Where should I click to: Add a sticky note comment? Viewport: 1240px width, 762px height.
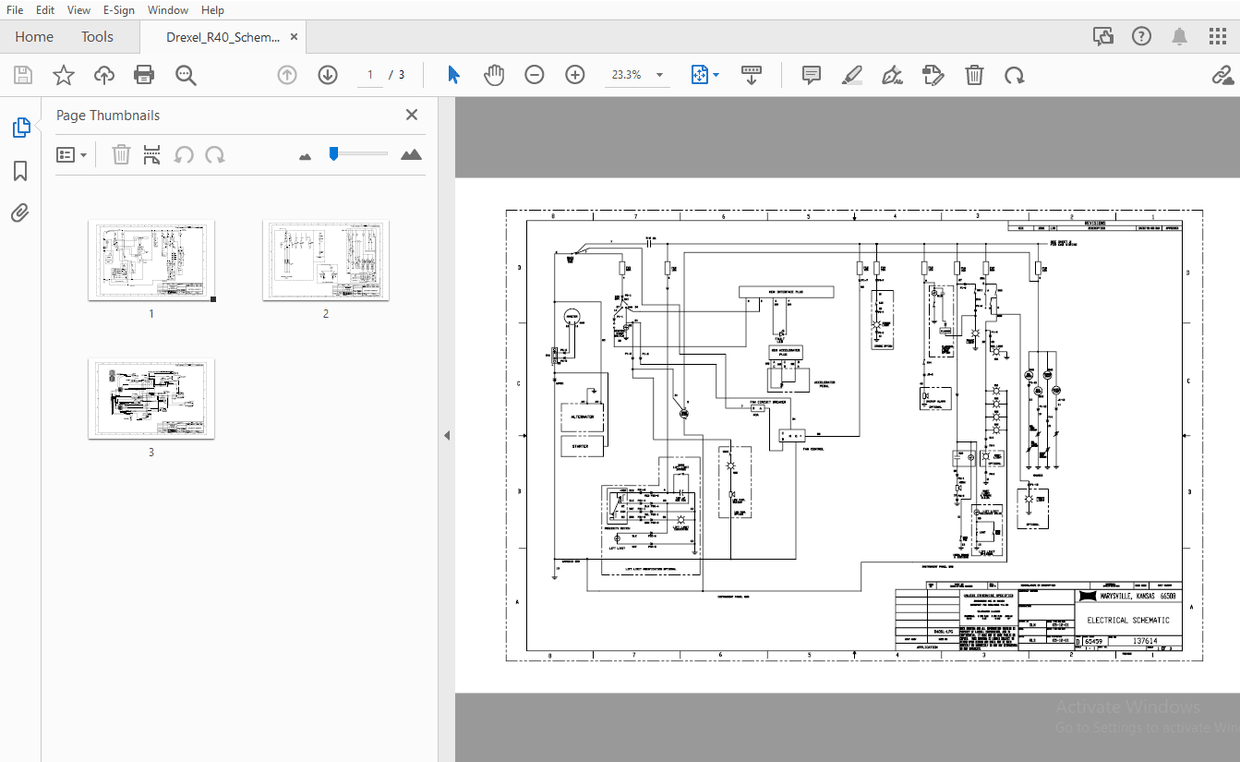[x=810, y=74]
